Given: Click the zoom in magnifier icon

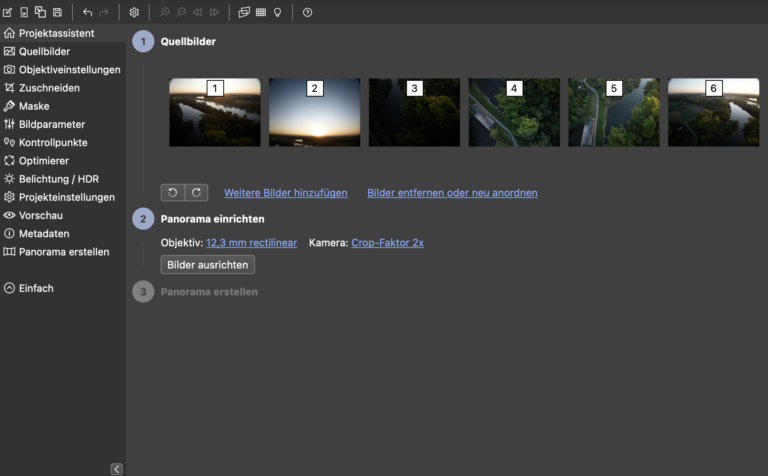Looking at the screenshot, I should [x=165, y=12].
